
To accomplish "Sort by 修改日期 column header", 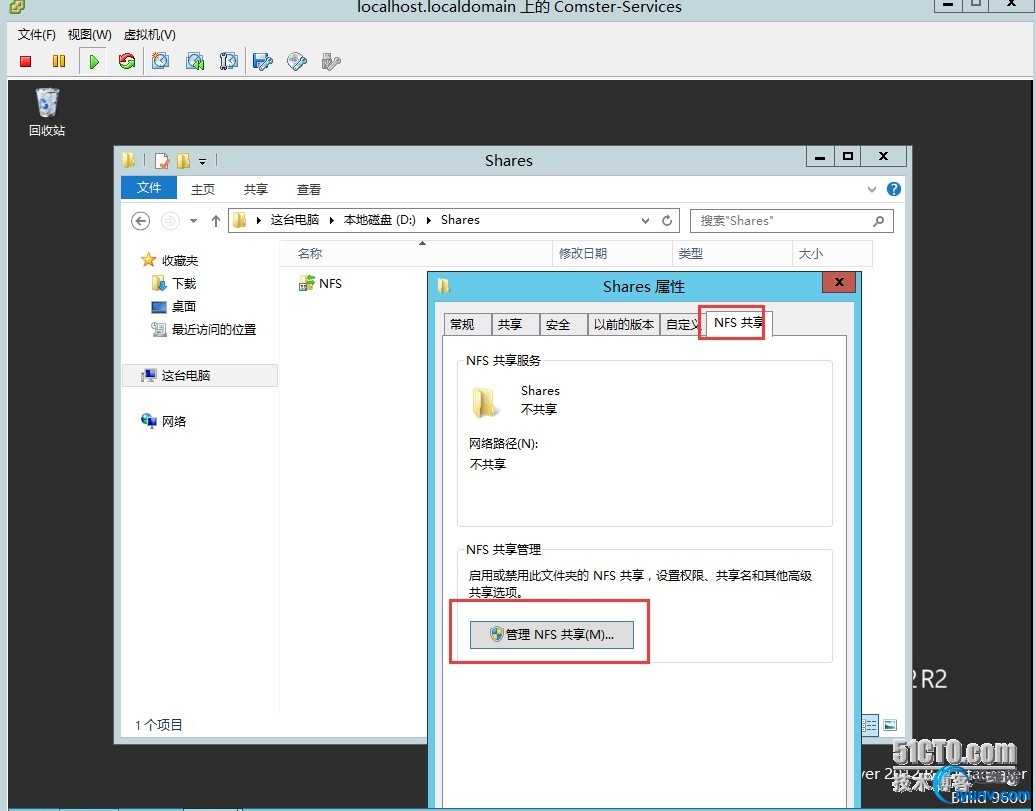I will (x=612, y=253).
